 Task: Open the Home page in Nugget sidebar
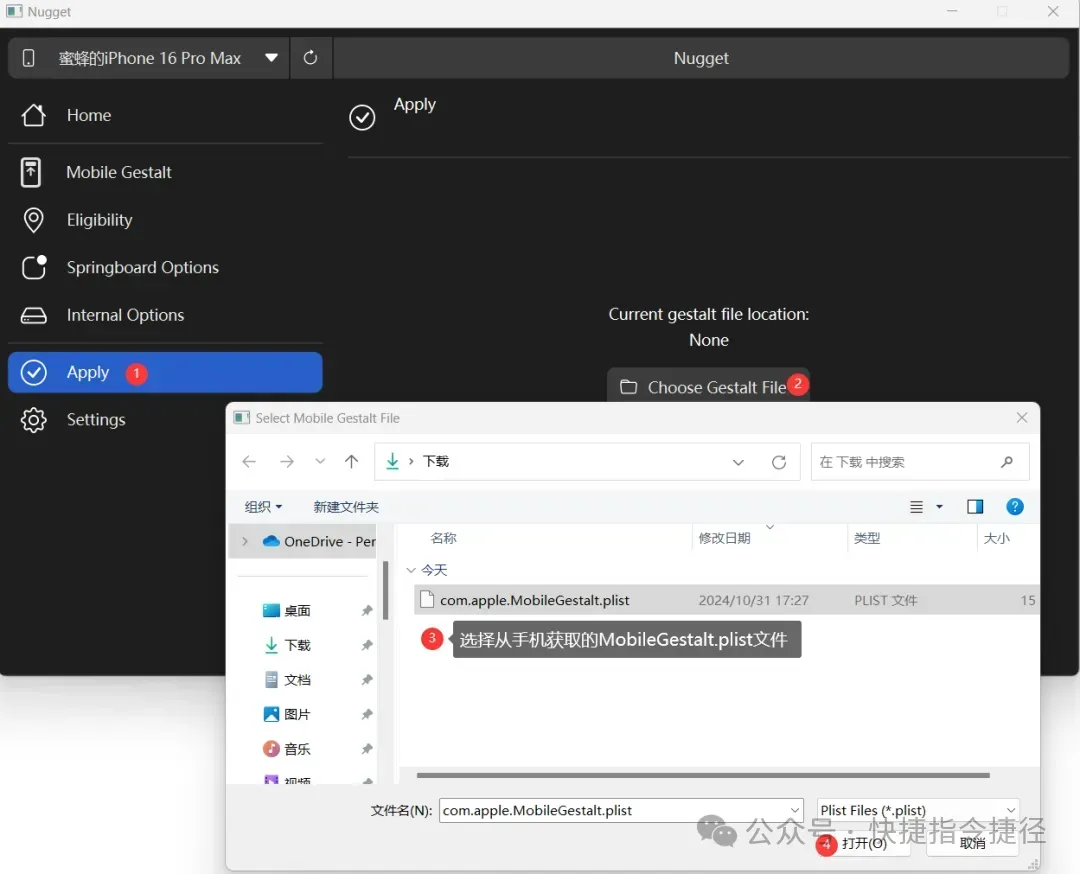point(165,115)
